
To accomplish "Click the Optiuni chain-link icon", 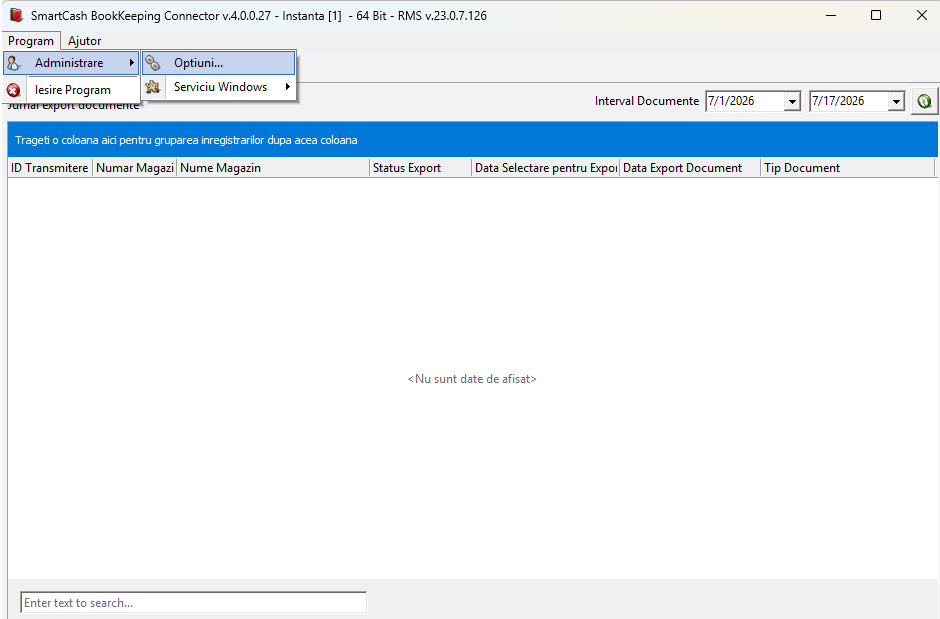I will coord(153,63).
